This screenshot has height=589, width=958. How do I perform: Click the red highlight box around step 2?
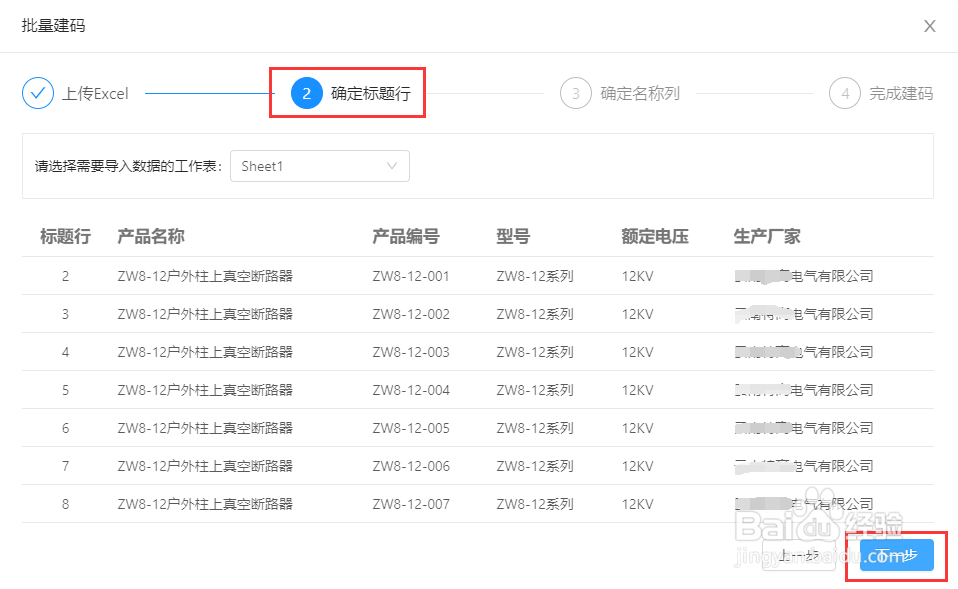click(347, 92)
